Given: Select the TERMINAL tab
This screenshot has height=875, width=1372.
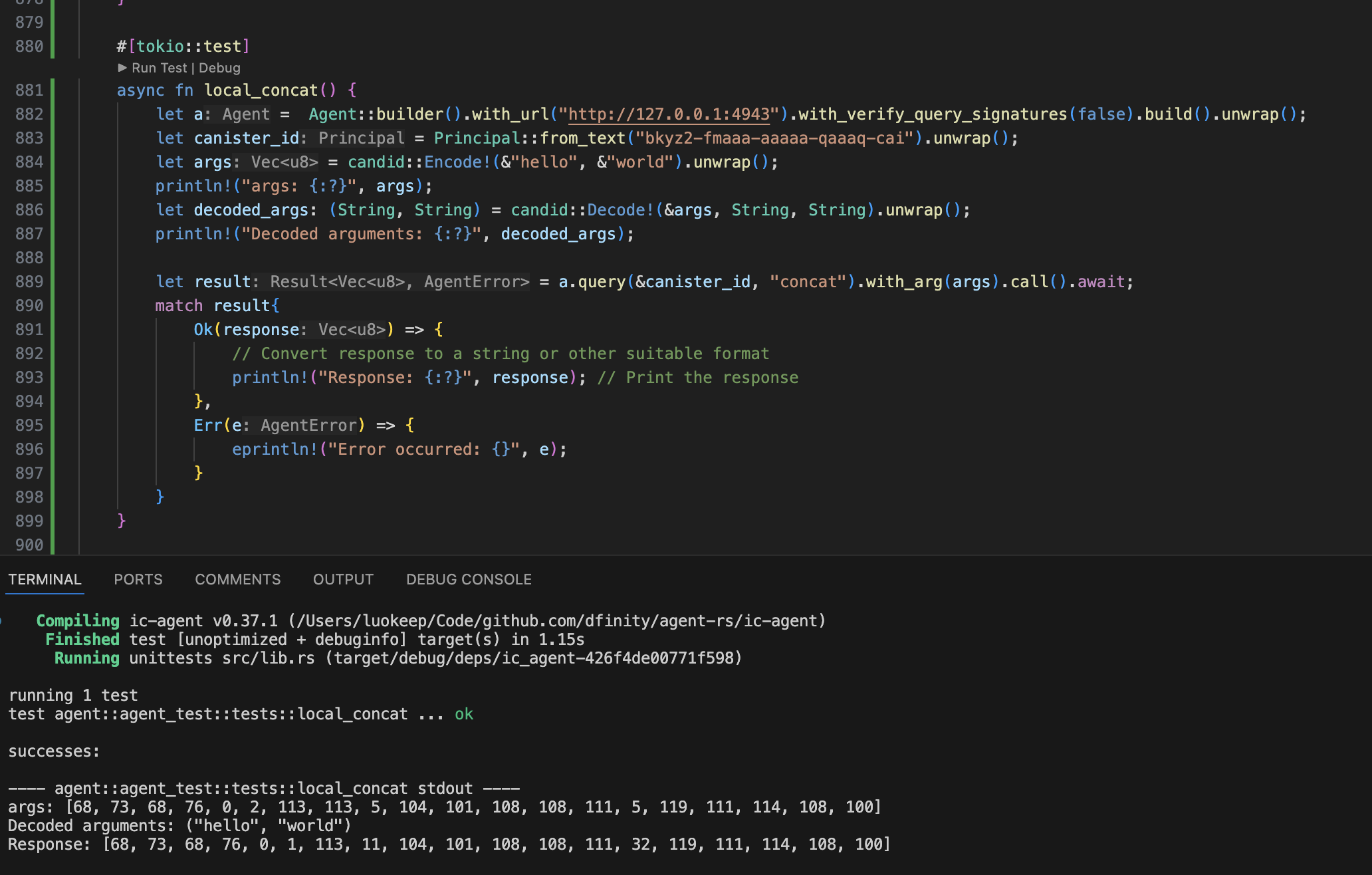Looking at the screenshot, I should click(x=45, y=579).
